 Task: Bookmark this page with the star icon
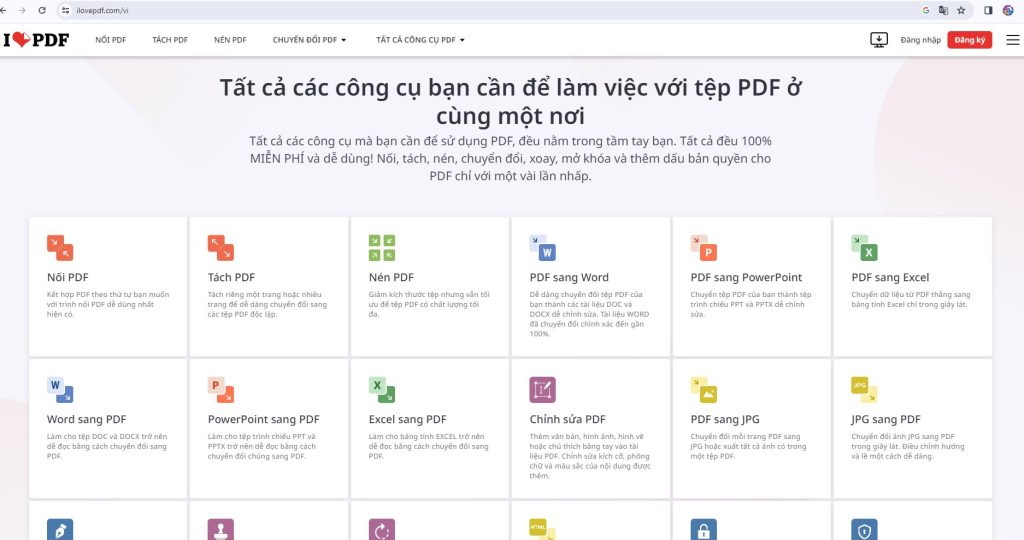pos(961,10)
